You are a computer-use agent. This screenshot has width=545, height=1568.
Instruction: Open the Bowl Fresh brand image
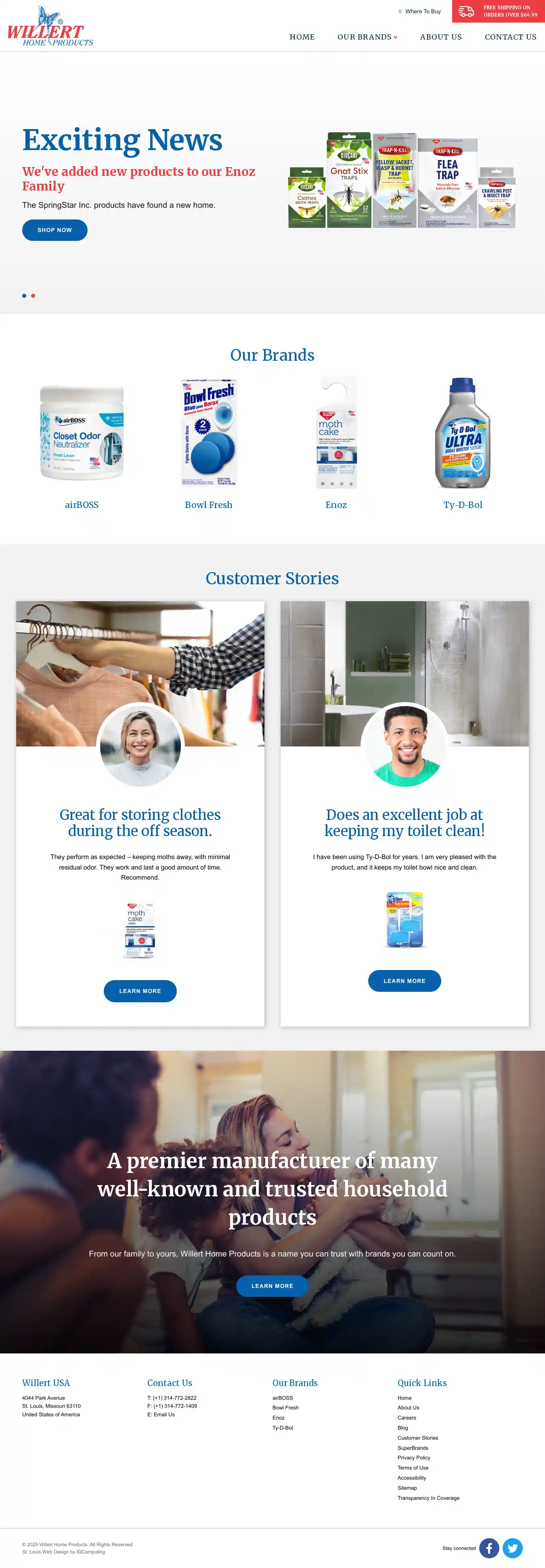(209, 432)
